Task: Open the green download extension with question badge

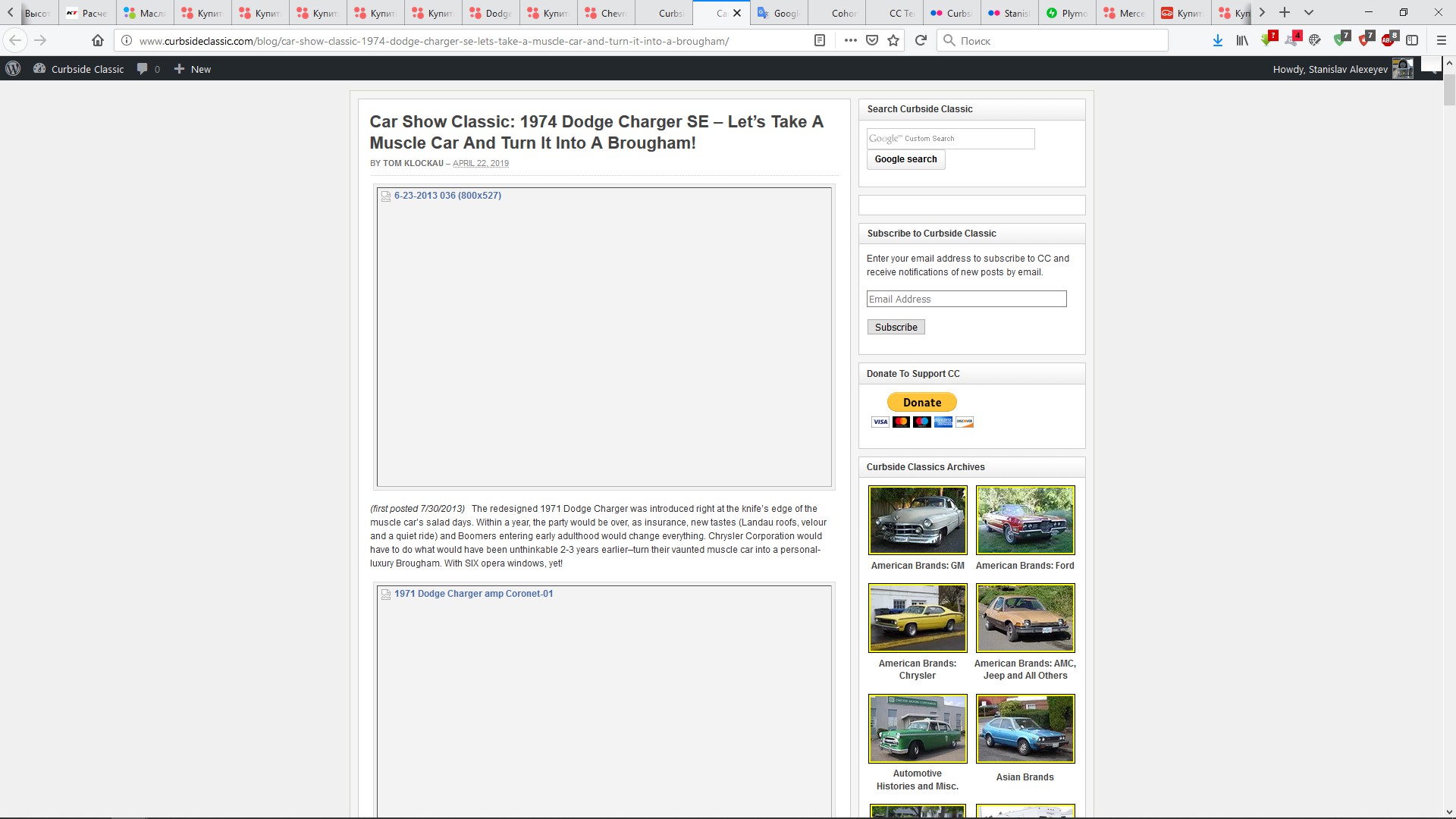Action: coord(1267,39)
